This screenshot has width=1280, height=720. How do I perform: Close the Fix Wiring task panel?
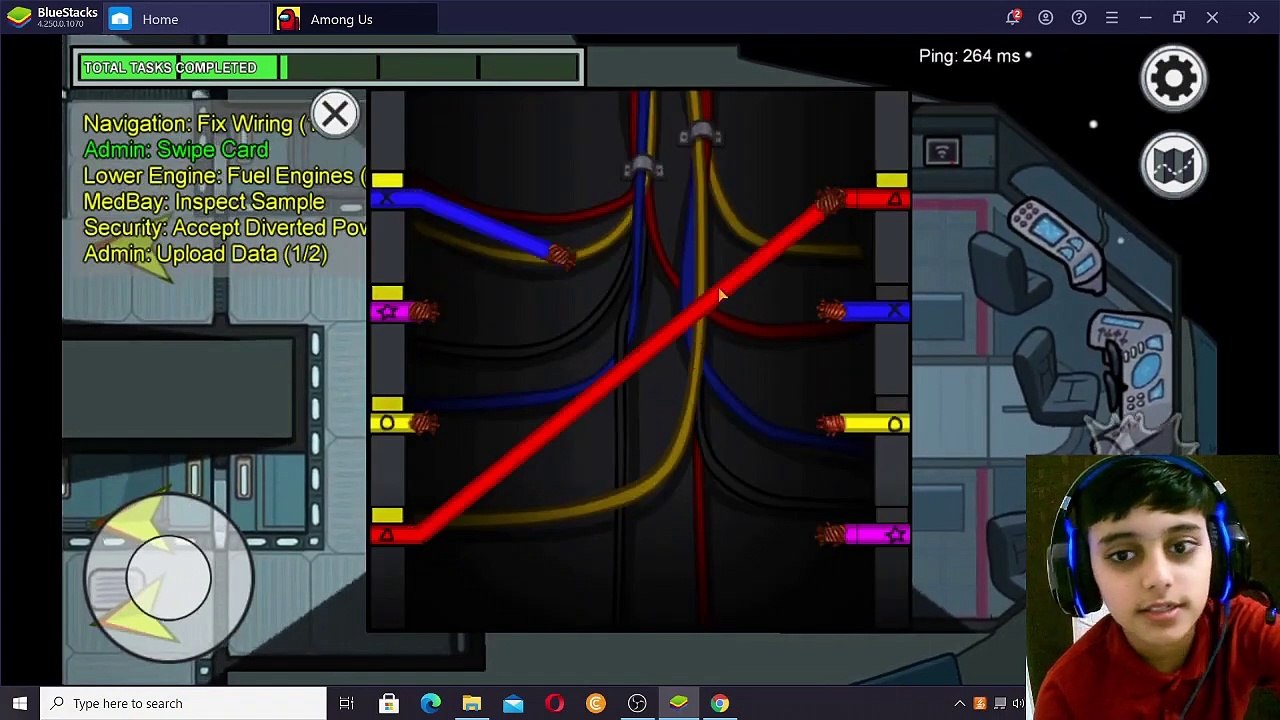point(335,114)
